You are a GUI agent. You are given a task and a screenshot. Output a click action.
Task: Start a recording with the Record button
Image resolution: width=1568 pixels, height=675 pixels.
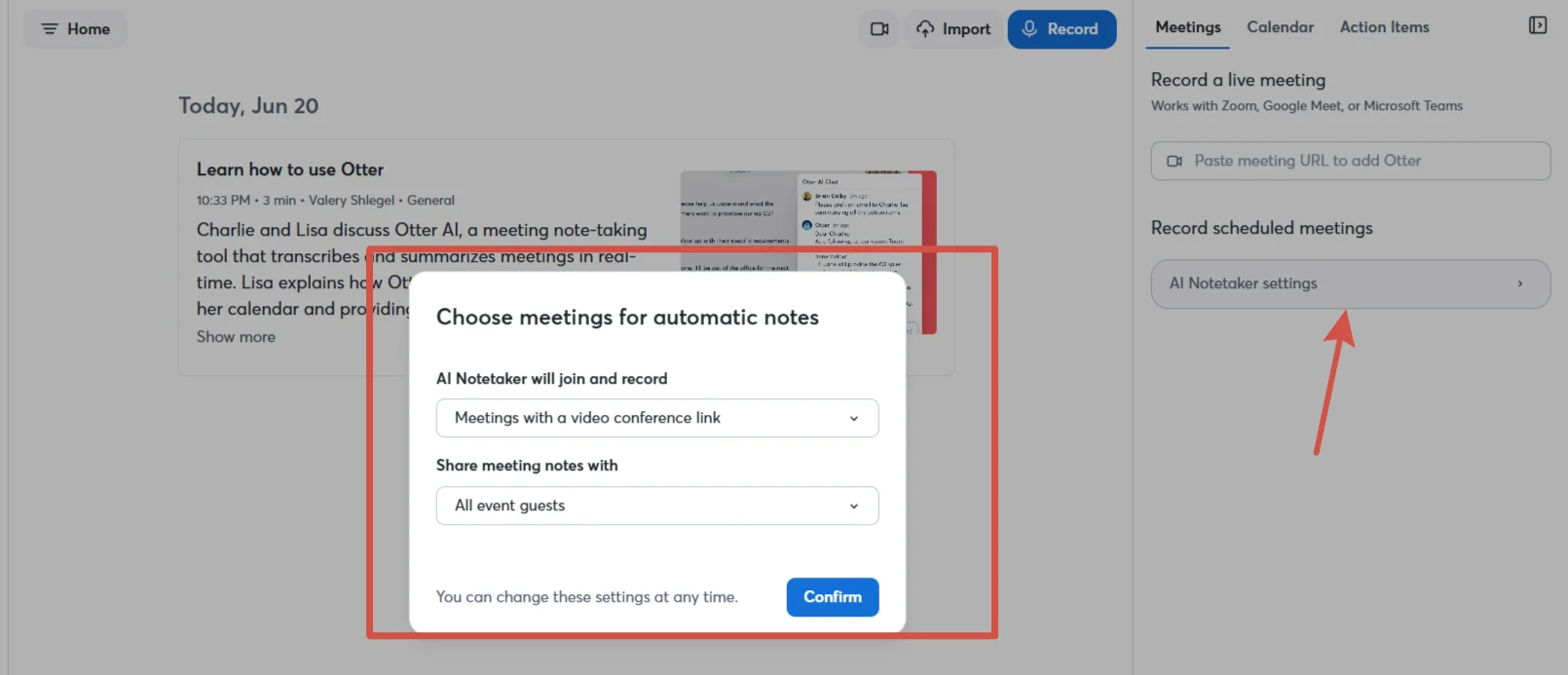[1062, 29]
